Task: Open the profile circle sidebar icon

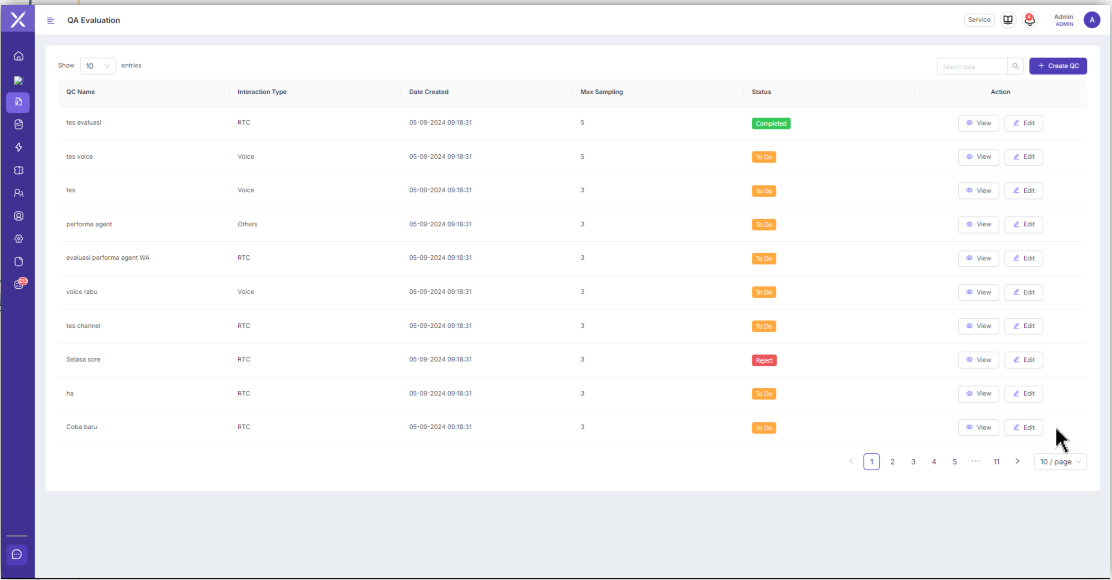Action: (18, 216)
